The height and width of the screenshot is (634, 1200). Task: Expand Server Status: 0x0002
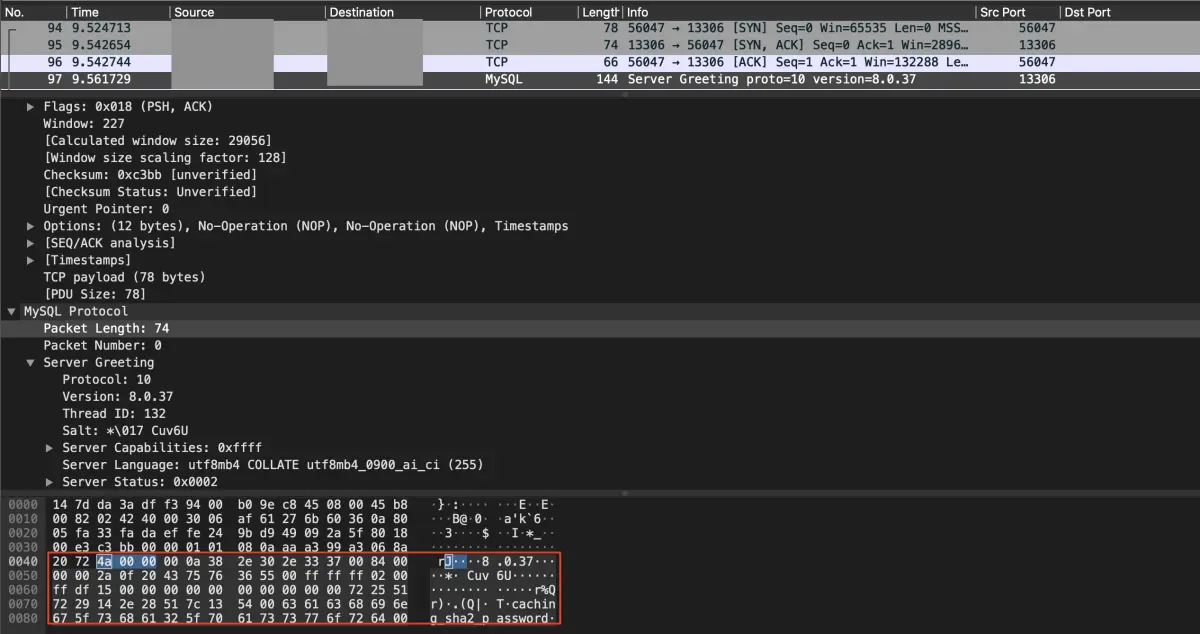[51, 482]
